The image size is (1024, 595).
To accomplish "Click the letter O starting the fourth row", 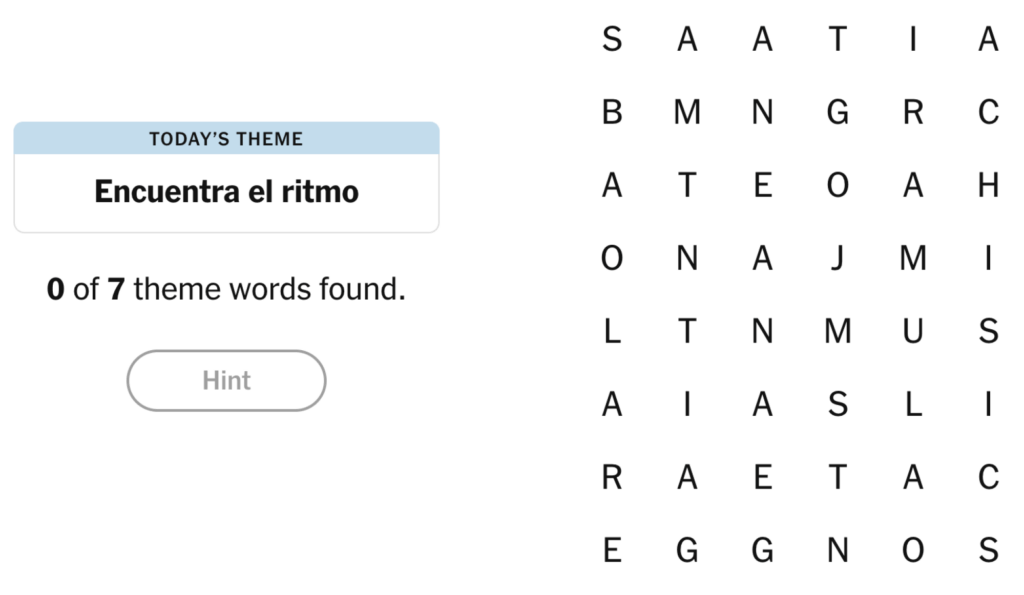I will (612, 258).
